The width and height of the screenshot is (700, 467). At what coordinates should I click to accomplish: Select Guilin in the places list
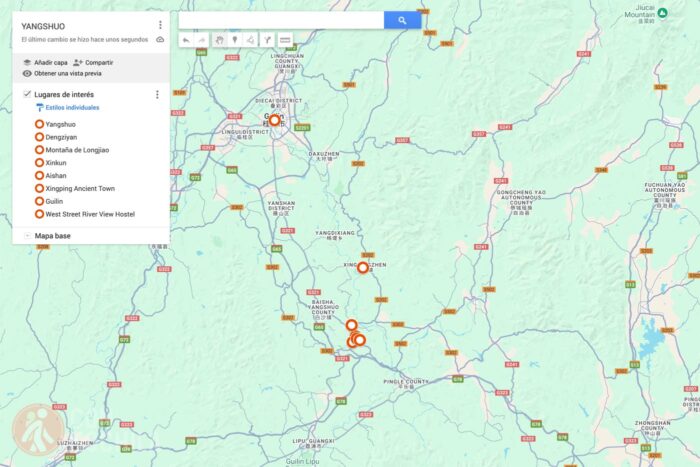pos(54,201)
